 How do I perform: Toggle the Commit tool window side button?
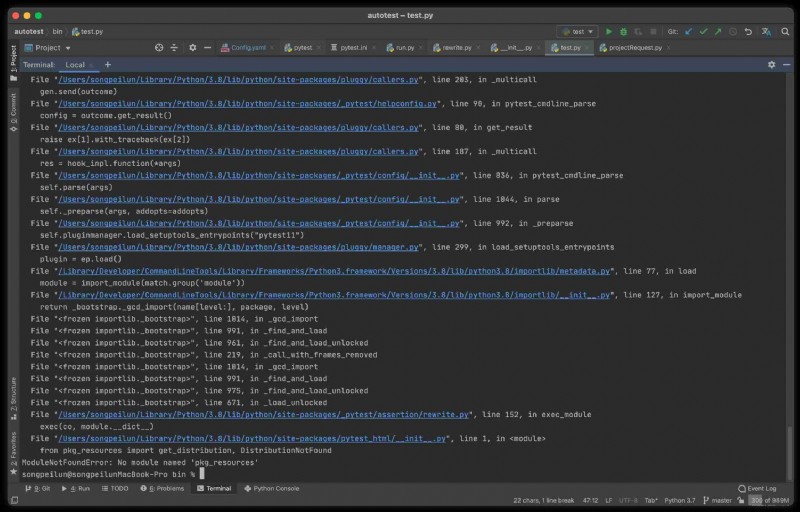[13, 112]
